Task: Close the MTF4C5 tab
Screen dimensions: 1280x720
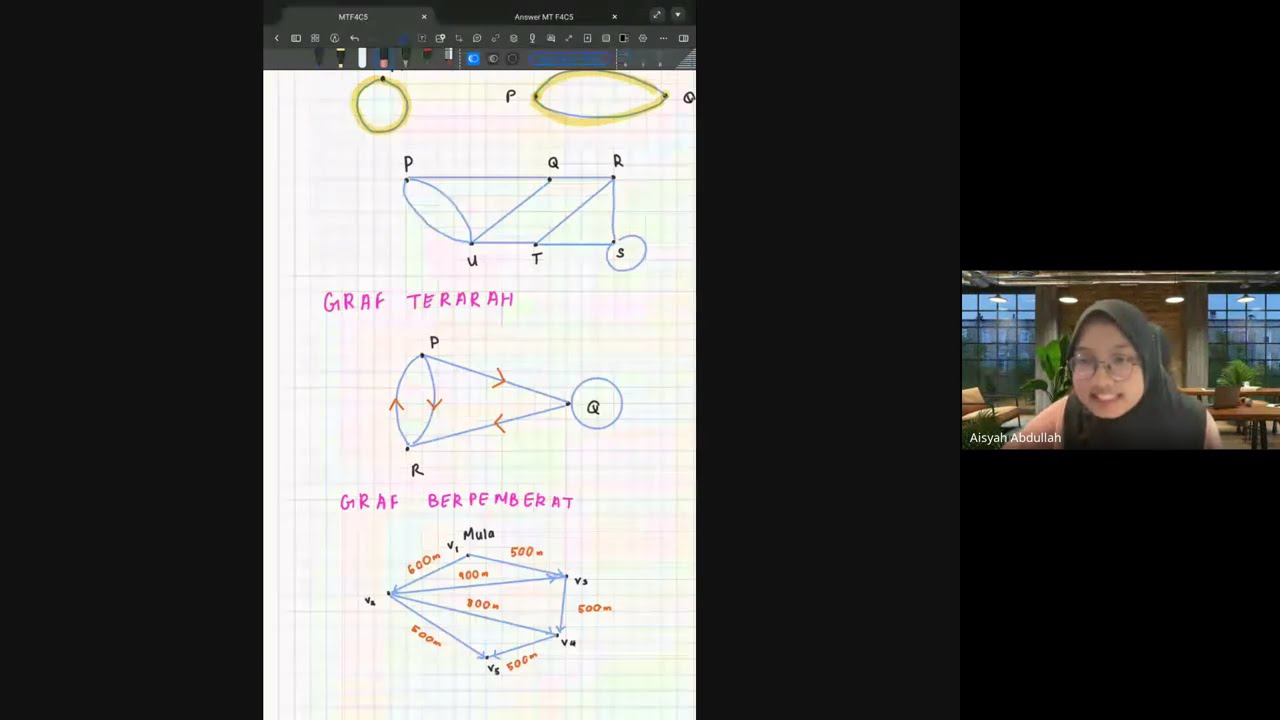Action: tap(424, 17)
